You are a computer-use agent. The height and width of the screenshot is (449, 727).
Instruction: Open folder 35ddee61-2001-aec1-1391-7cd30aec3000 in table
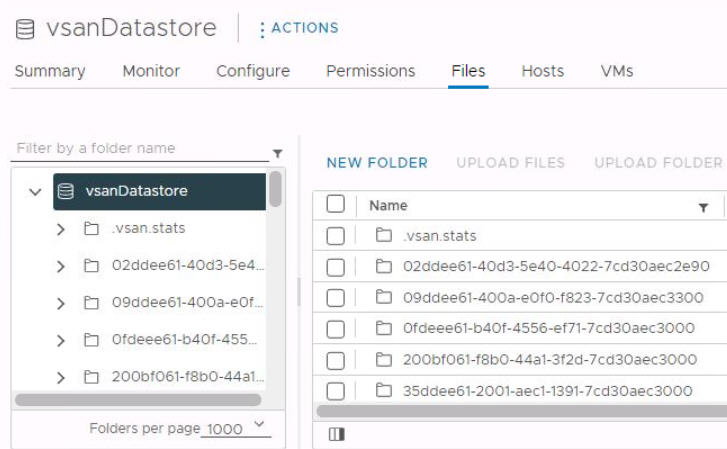(x=548, y=391)
